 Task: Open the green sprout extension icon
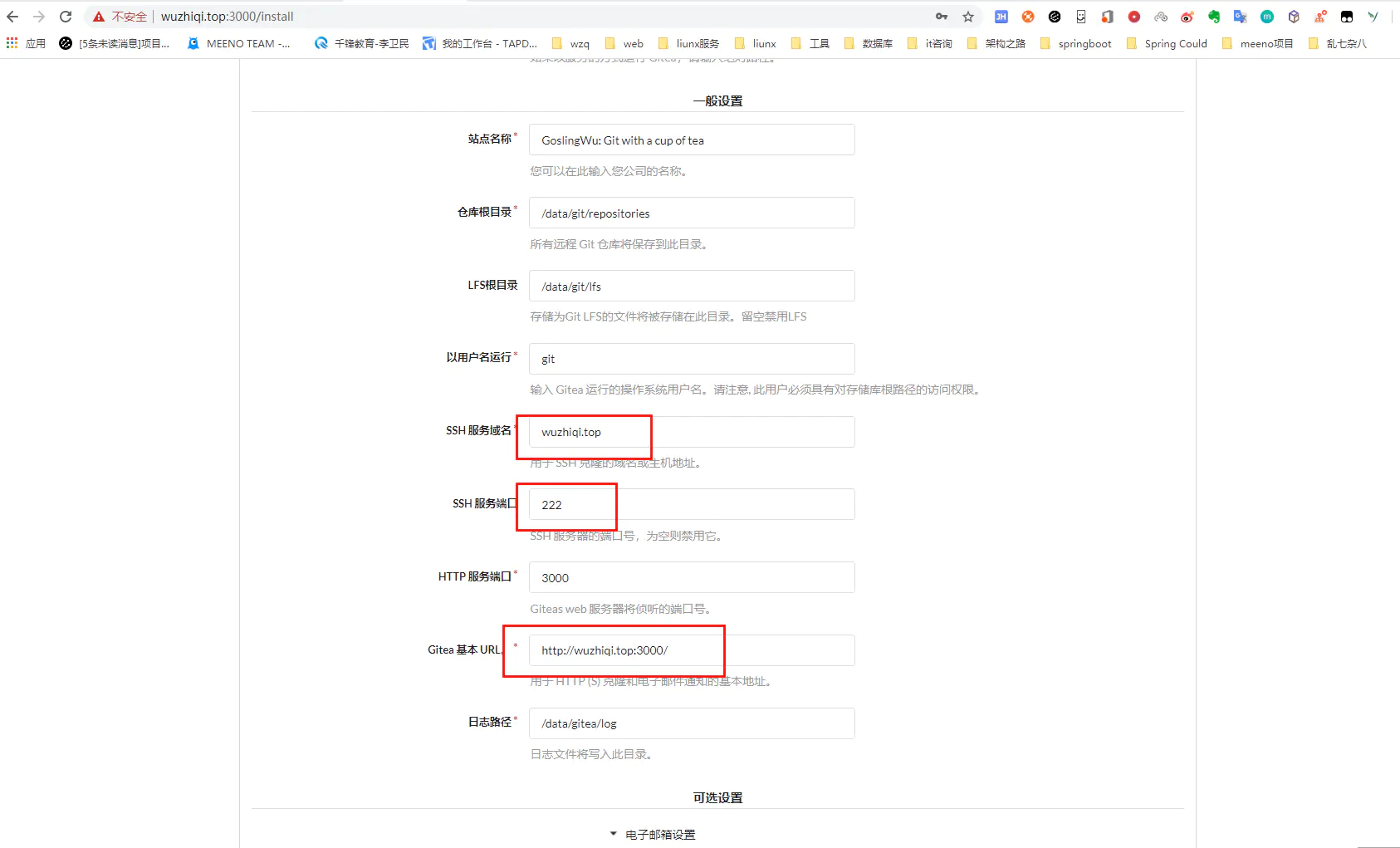pyautogui.click(x=1373, y=17)
